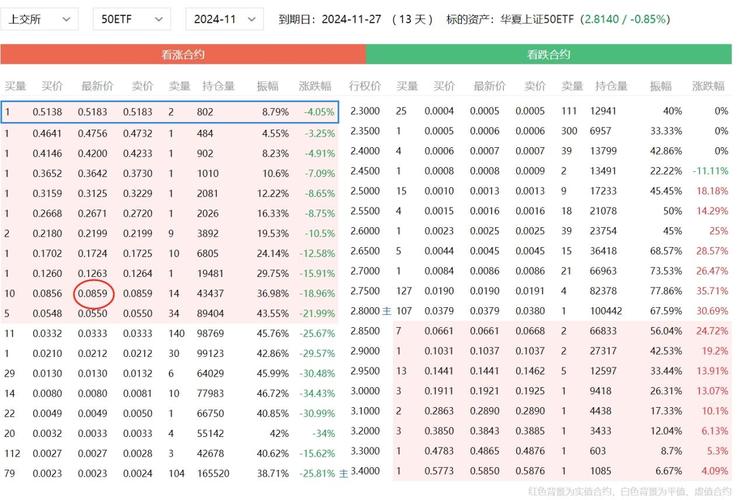Viewport: 741px width, 500px height.
Task: Click call open interest 2081
Action: coord(207,194)
